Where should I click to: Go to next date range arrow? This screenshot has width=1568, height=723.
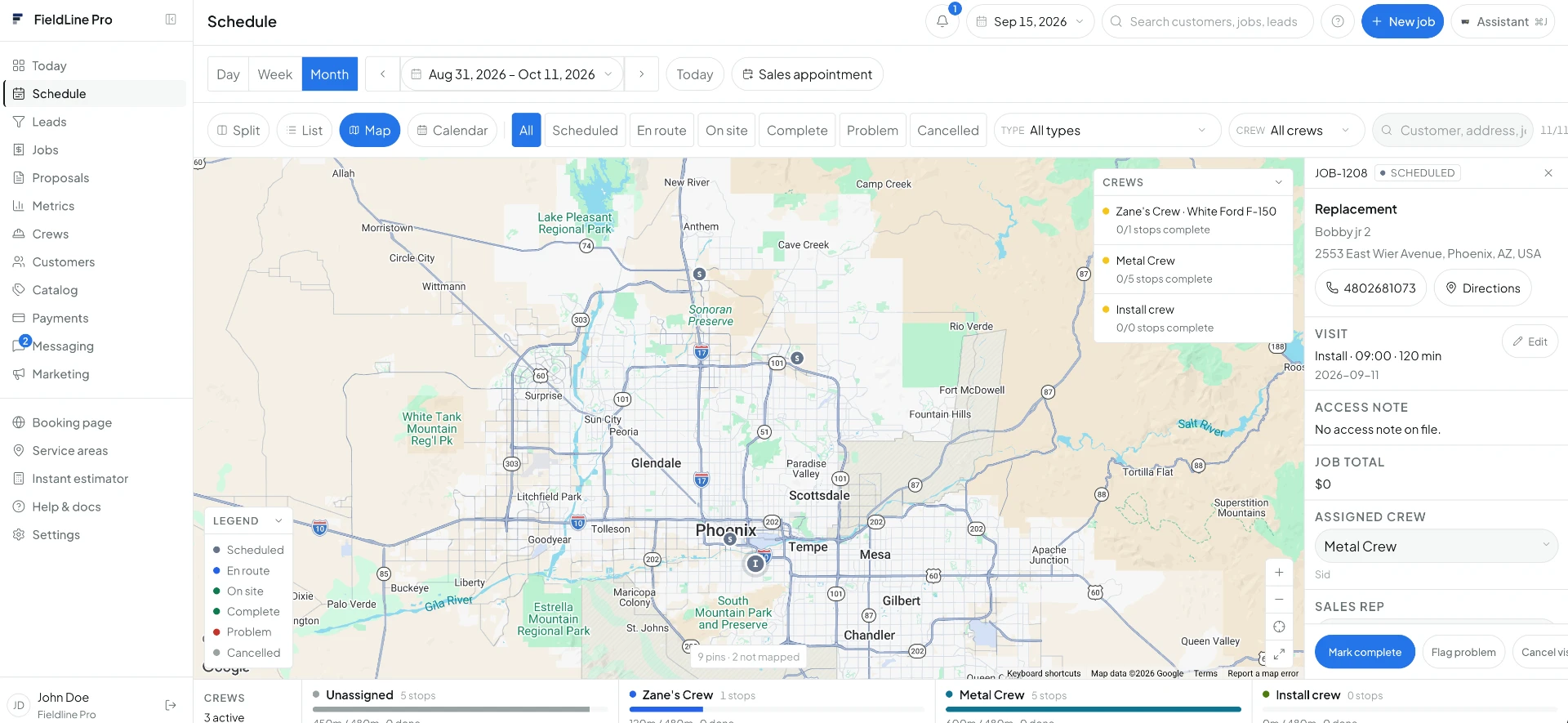tap(642, 74)
